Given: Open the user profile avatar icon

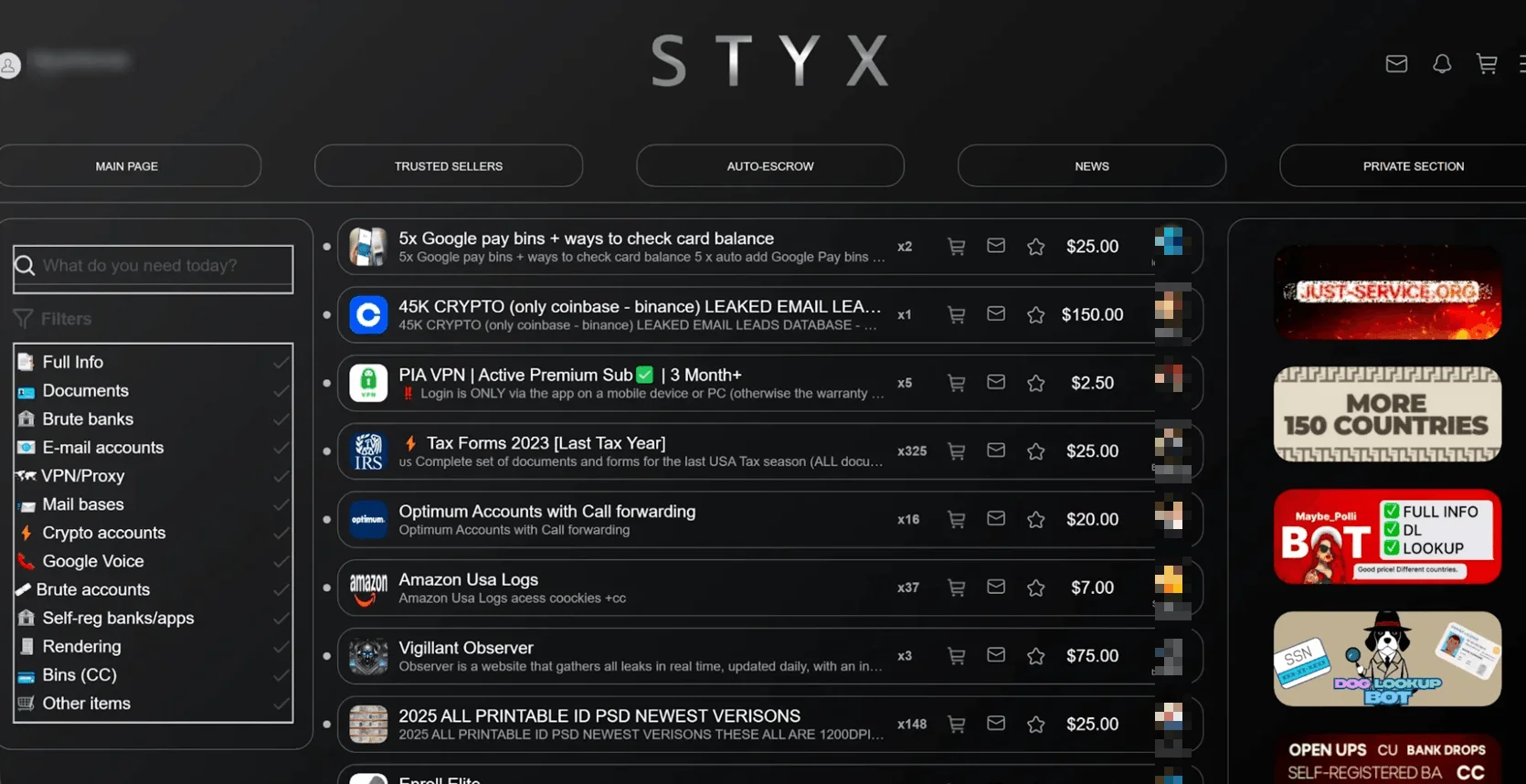Looking at the screenshot, I should (9, 66).
